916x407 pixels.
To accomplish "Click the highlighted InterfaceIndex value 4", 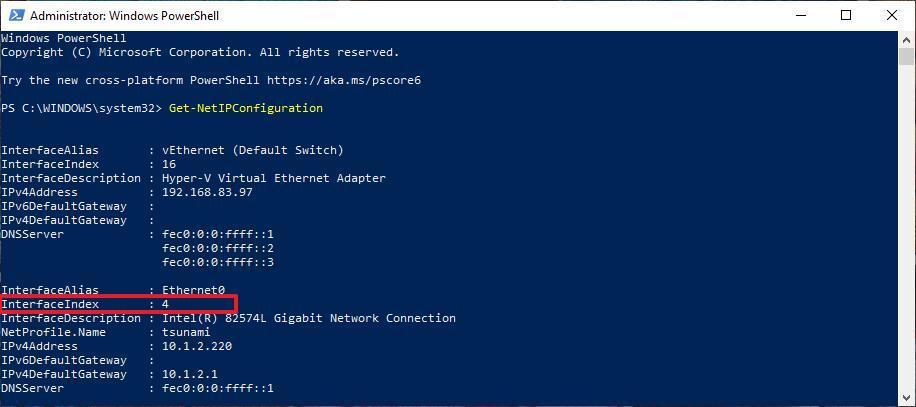I will tap(166, 304).
